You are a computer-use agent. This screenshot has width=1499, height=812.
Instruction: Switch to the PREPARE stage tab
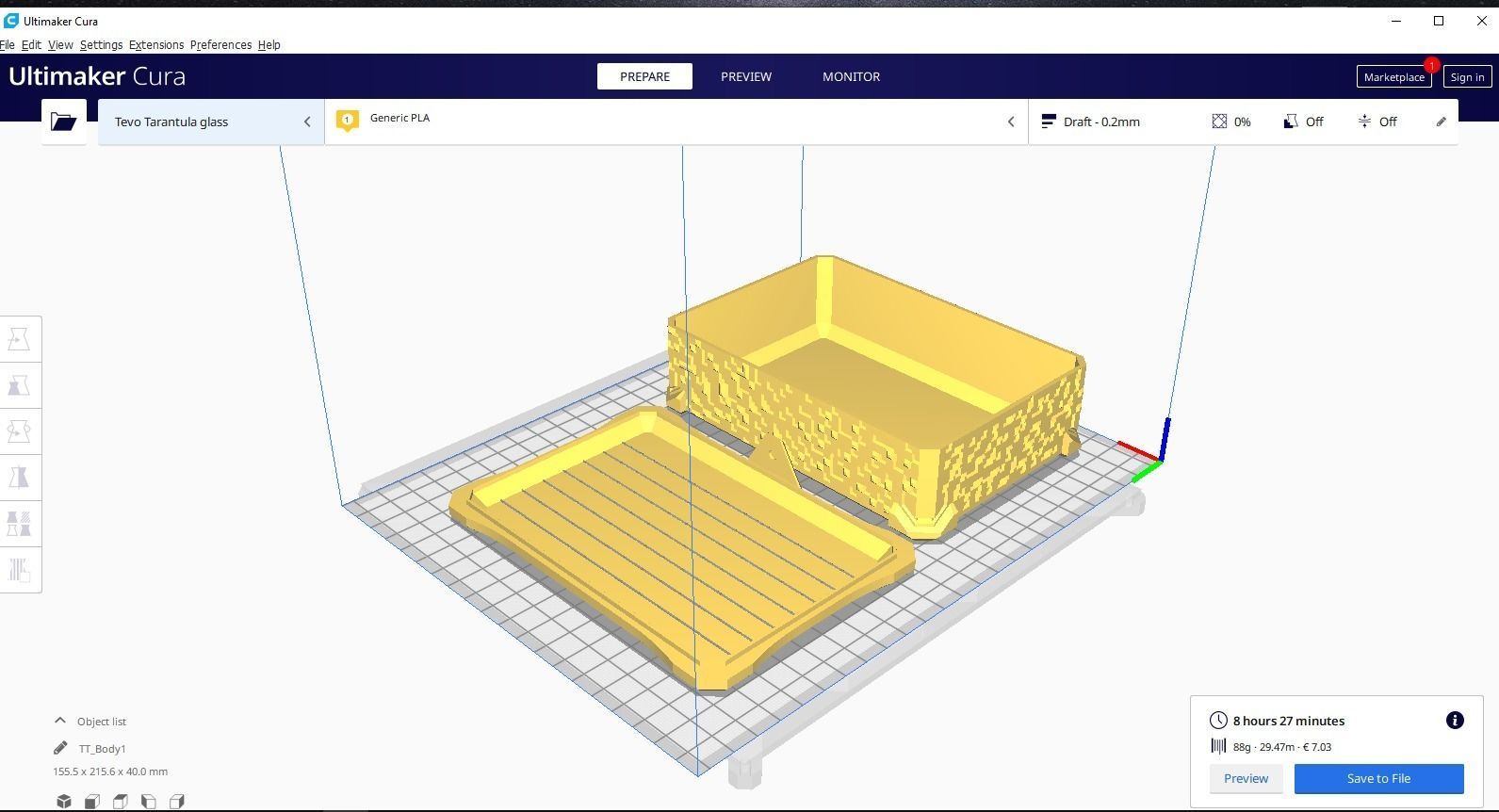pos(644,76)
